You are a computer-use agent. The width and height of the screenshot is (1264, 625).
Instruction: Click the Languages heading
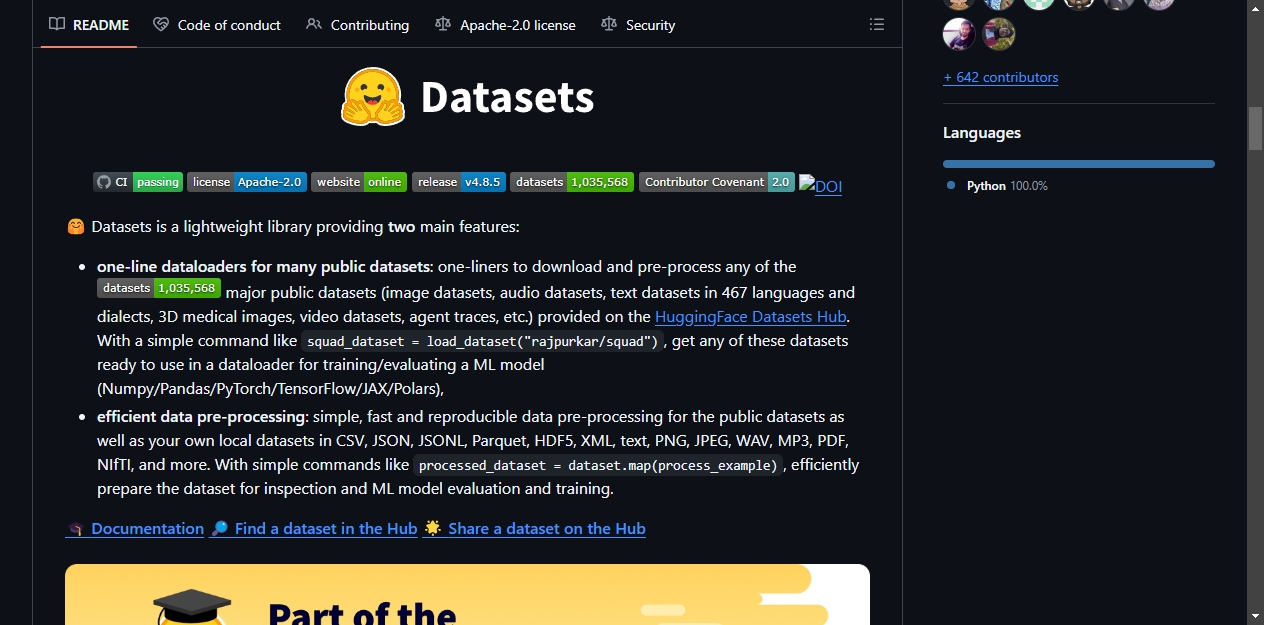[x=982, y=133]
